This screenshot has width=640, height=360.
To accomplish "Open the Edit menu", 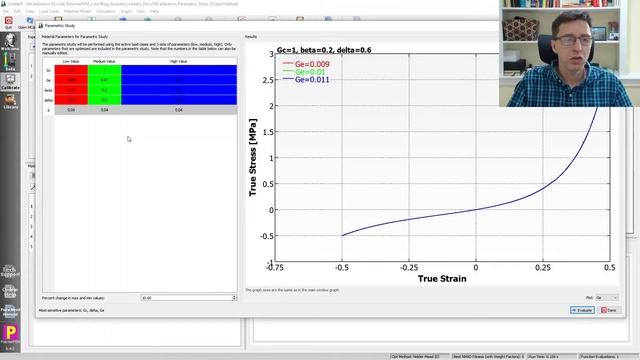I will click(x=18, y=11).
